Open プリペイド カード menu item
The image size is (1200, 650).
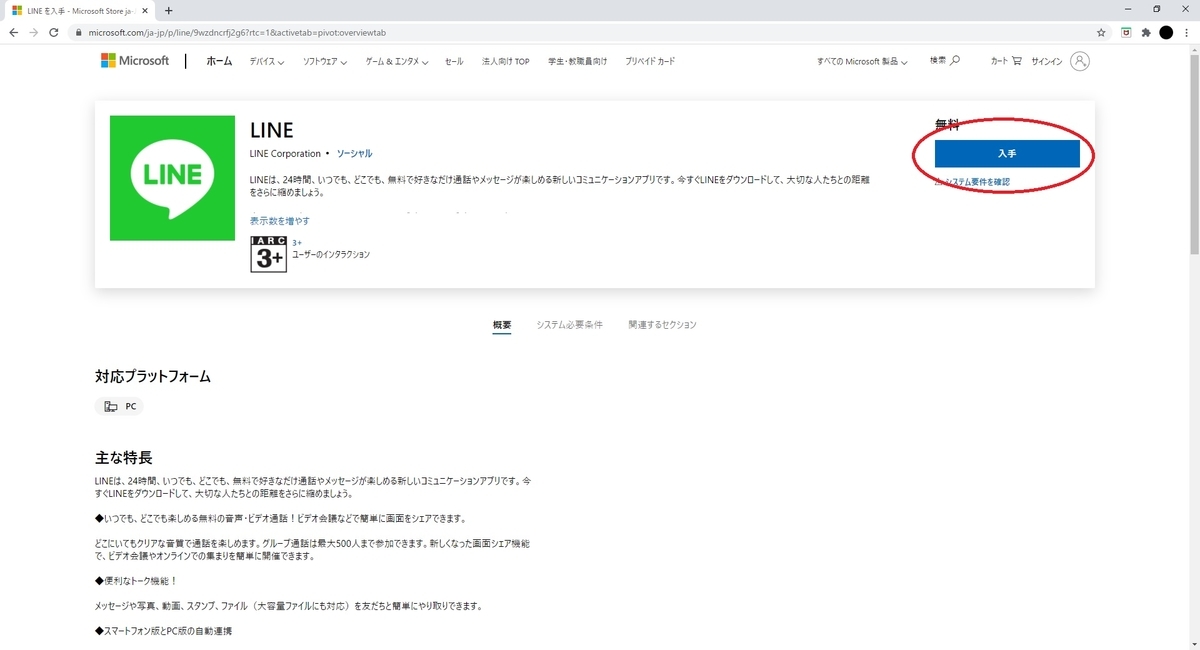tap(650, 61)
